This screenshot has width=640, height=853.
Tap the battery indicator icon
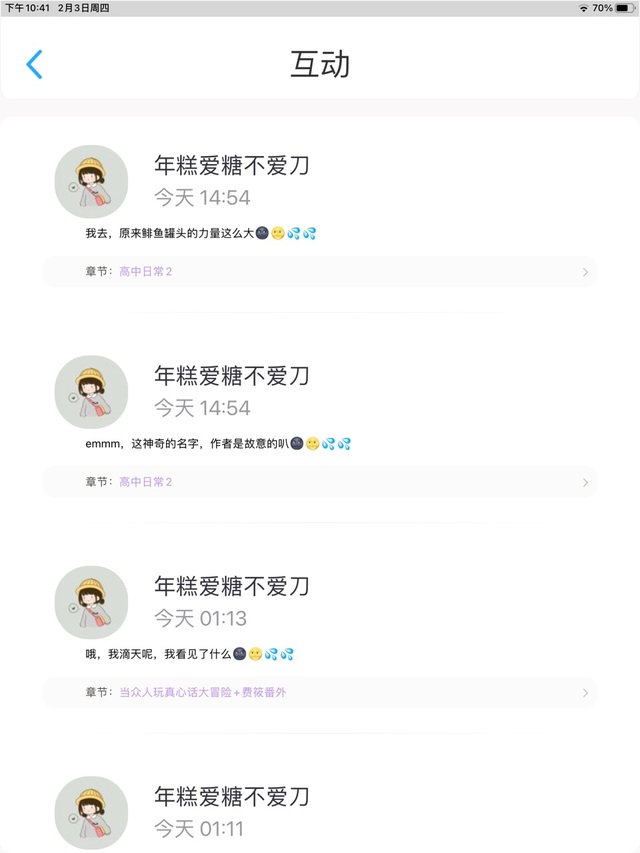tap(625, 8)
